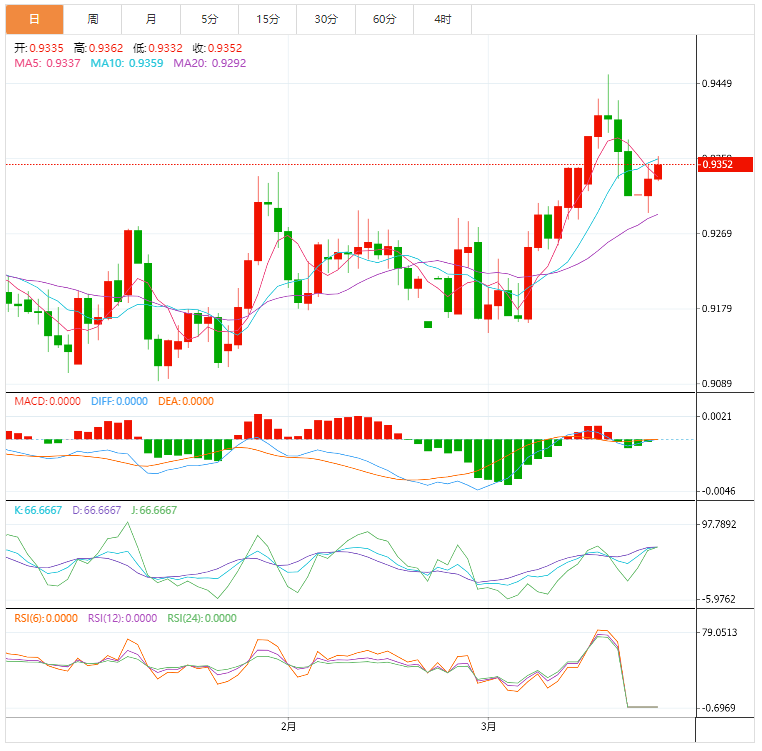762x751 pixels.
Task: Select the 60分 timeframe tab
Action: coord(384,19)
